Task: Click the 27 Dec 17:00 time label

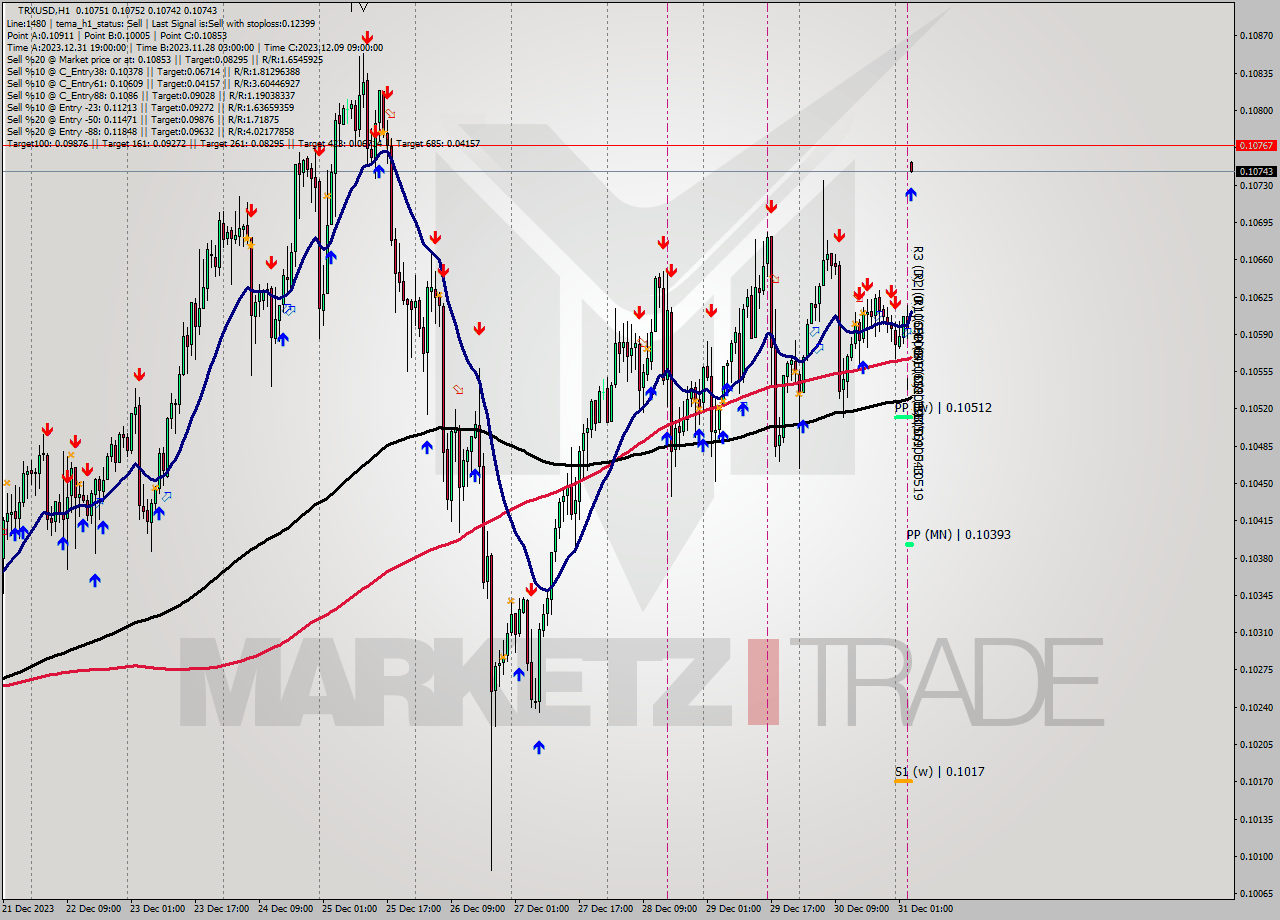Action: pos(605,909)
